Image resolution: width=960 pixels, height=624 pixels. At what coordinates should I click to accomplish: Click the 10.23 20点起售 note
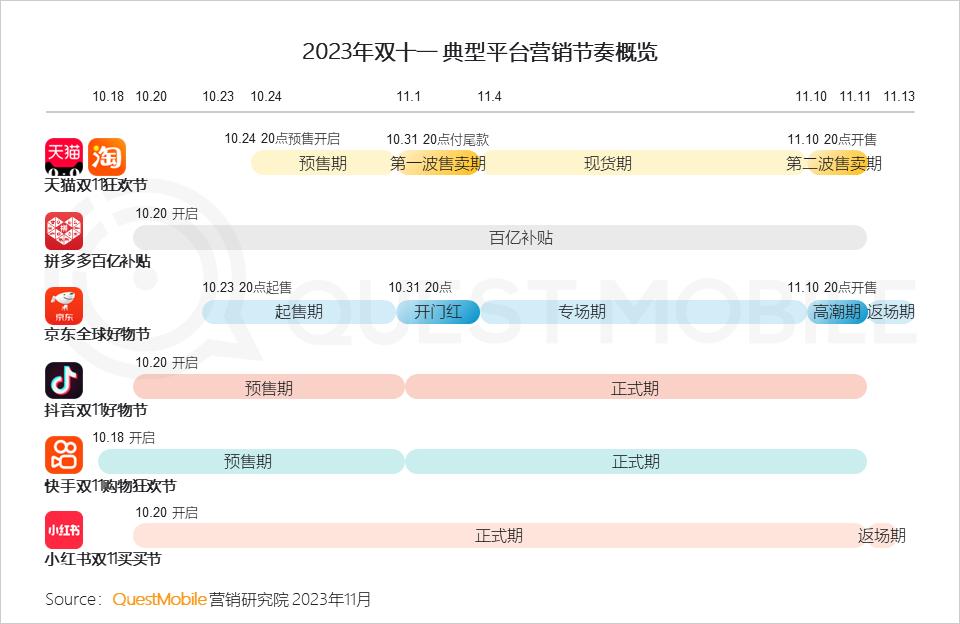(x=247, y=287)
